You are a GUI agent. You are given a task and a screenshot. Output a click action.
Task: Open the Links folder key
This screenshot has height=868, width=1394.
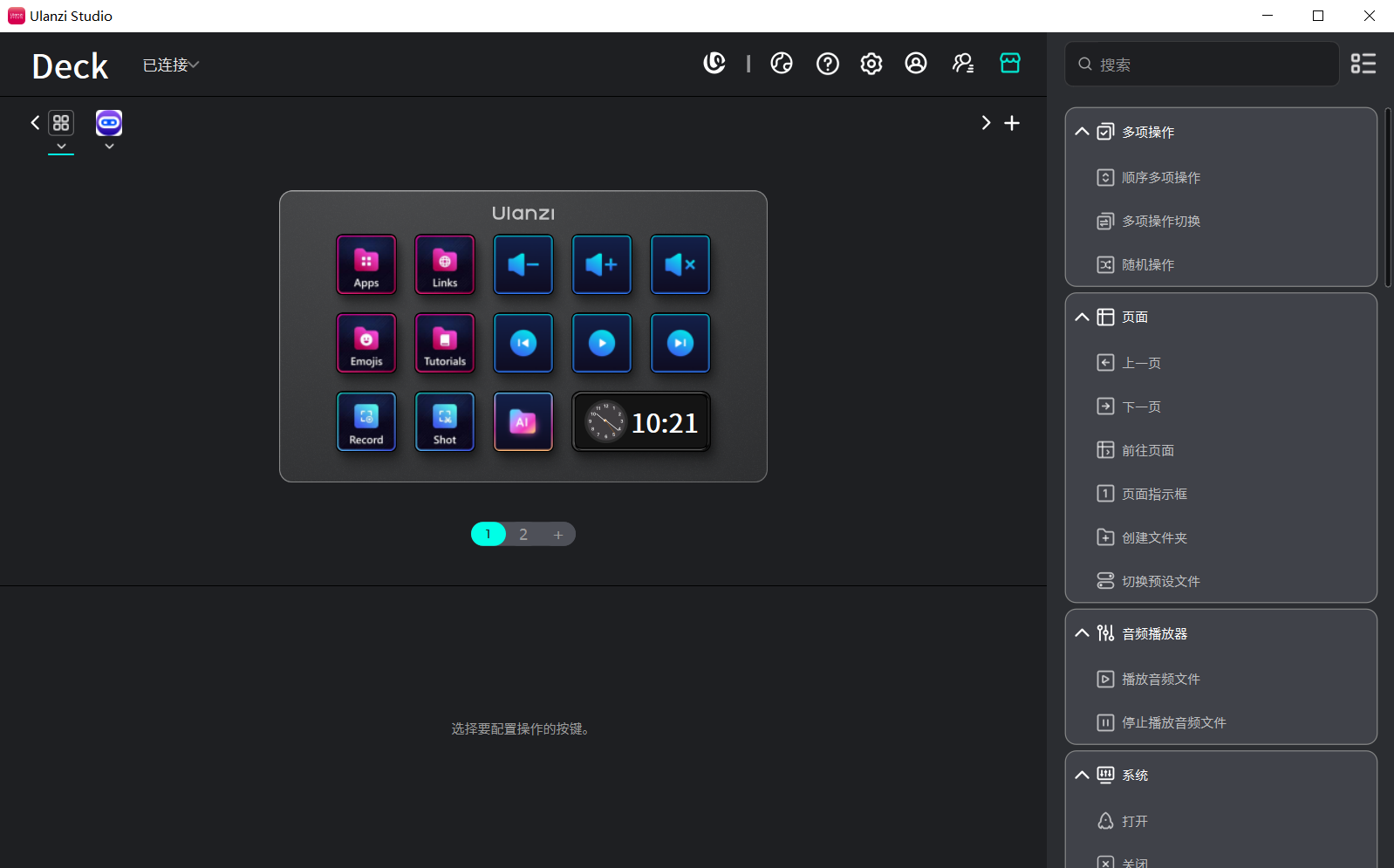click(445, 264)
